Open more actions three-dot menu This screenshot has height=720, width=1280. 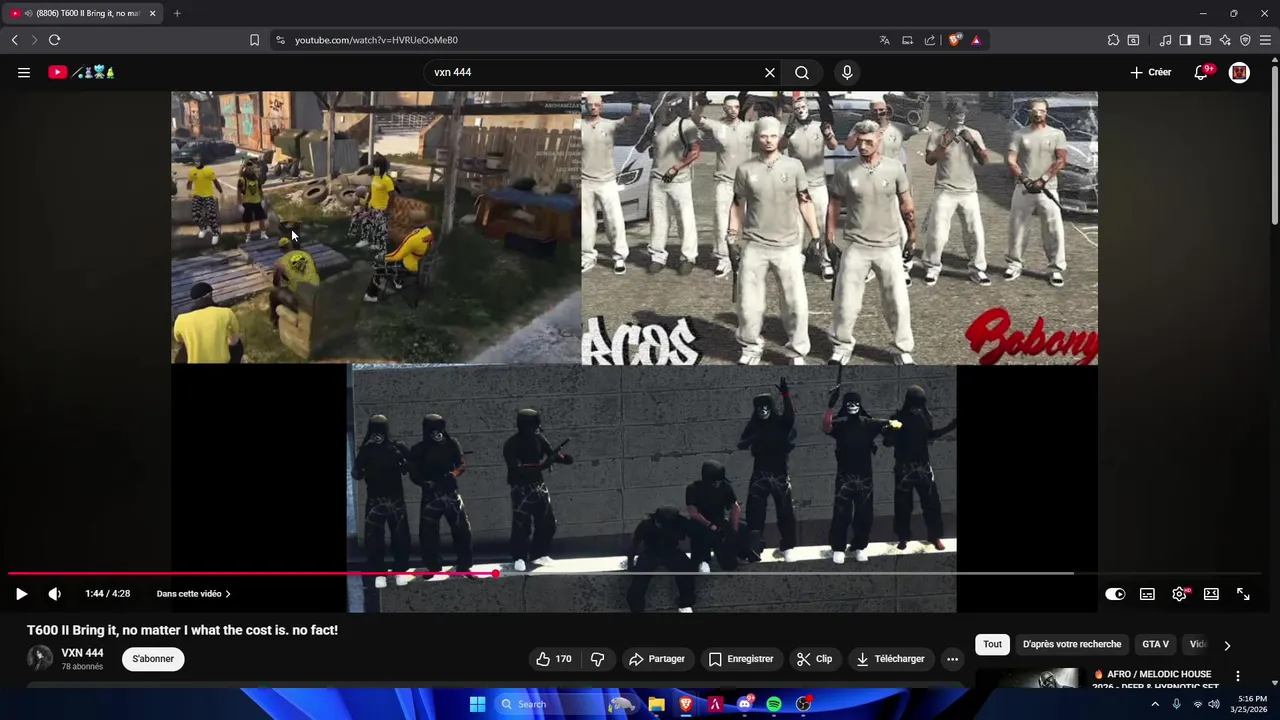pos(952,659)
